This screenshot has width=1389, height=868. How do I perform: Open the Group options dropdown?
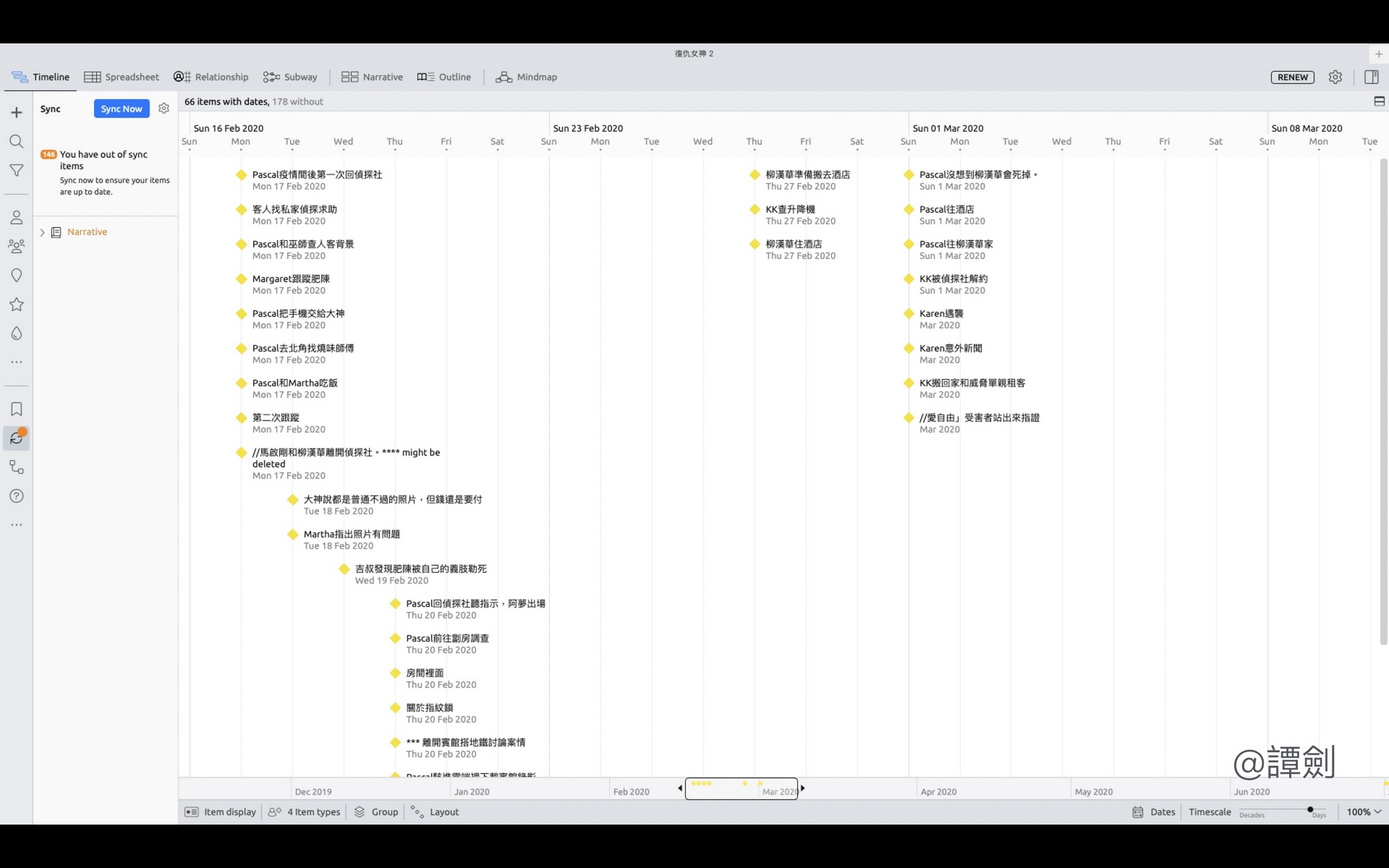coord(376,812)
